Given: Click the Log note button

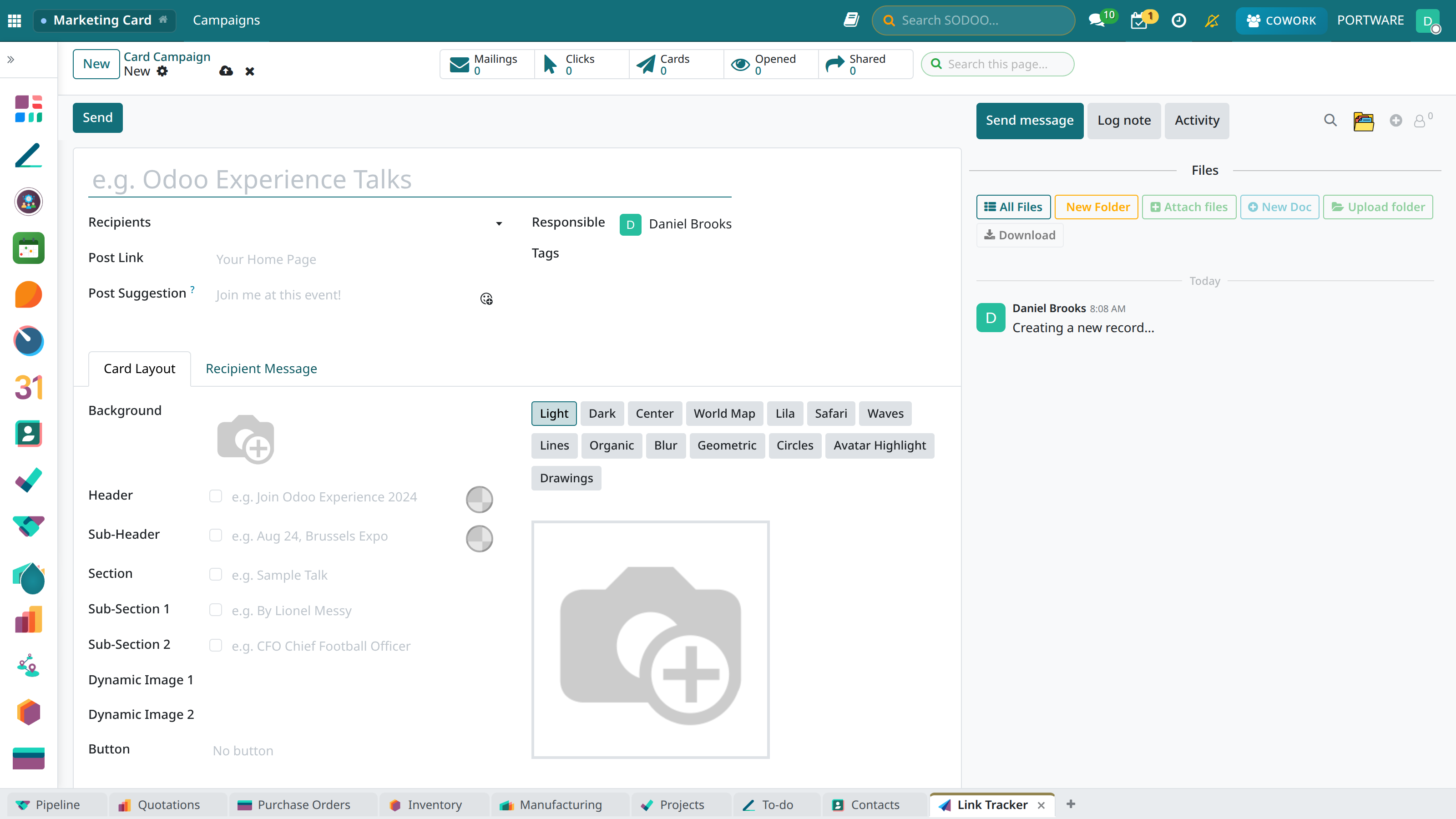Looking at the screenshot, I should pos(1124,121).
